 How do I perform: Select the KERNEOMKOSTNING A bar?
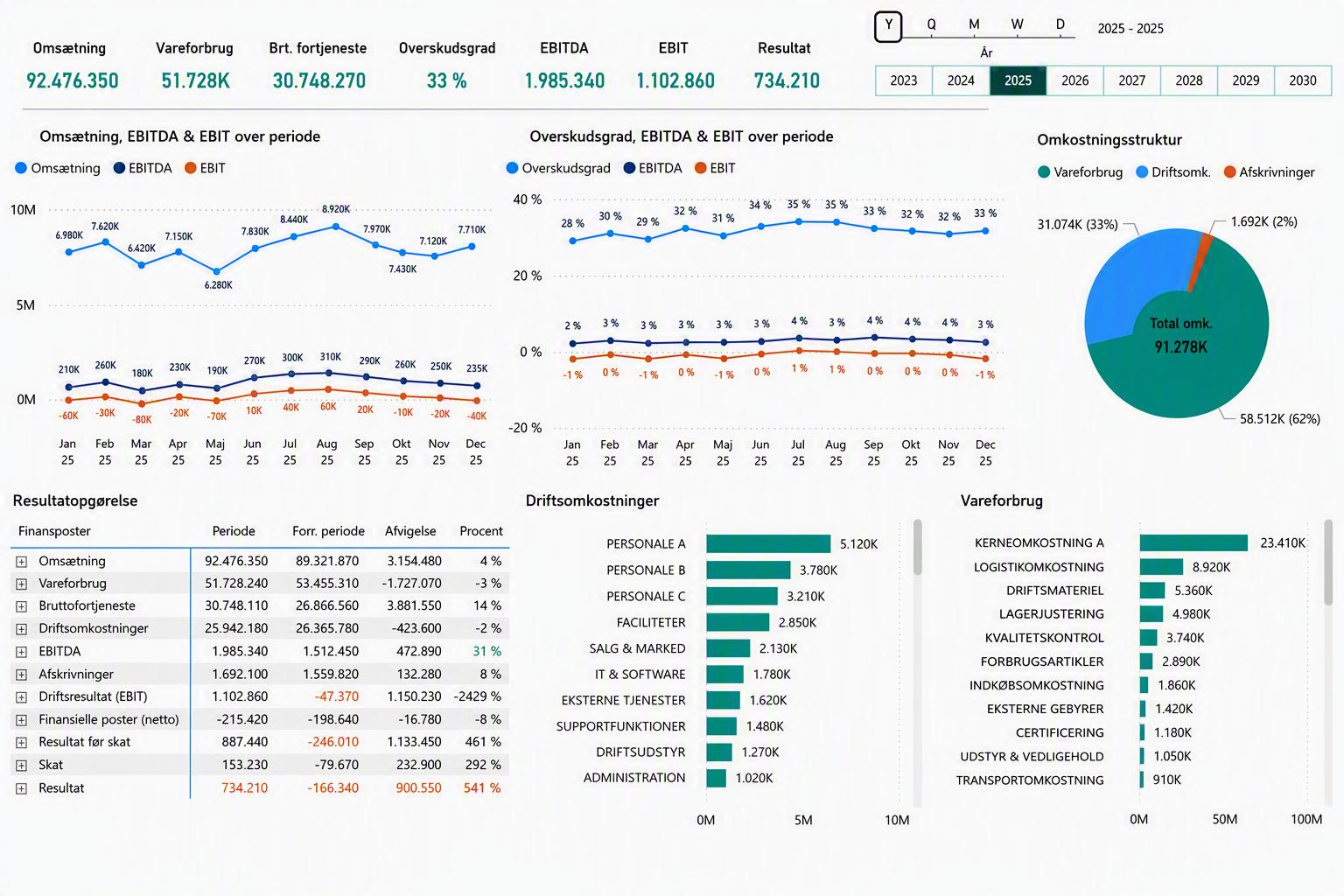point(1193,543)
